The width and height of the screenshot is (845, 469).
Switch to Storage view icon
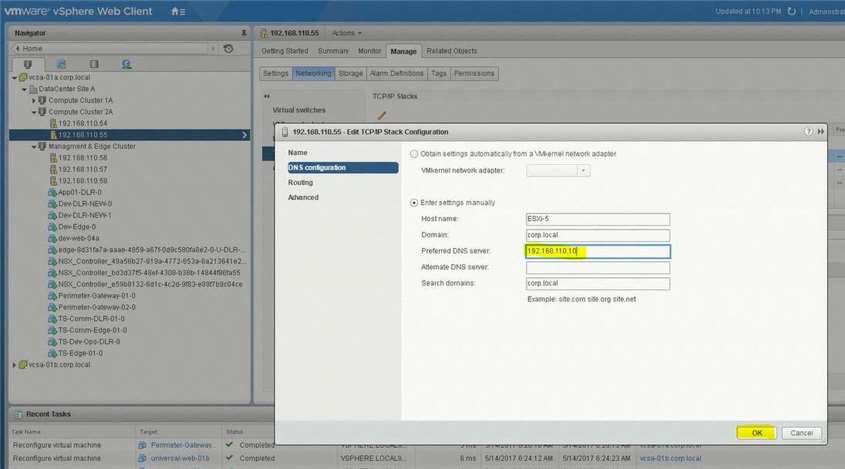[x=94, y=64]
